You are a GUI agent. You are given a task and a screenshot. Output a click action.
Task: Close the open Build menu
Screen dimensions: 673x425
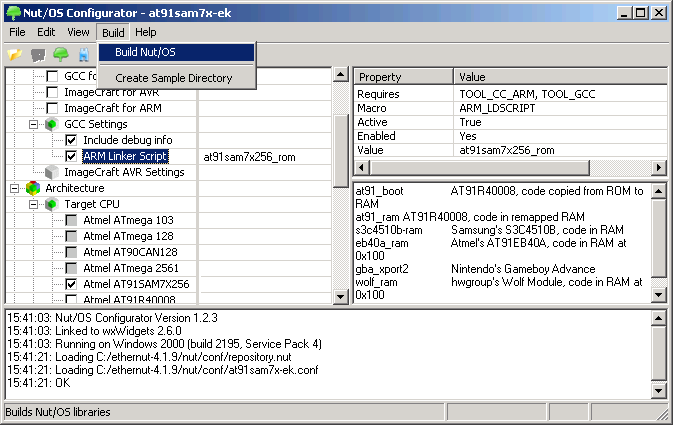[x=113, y=33]
